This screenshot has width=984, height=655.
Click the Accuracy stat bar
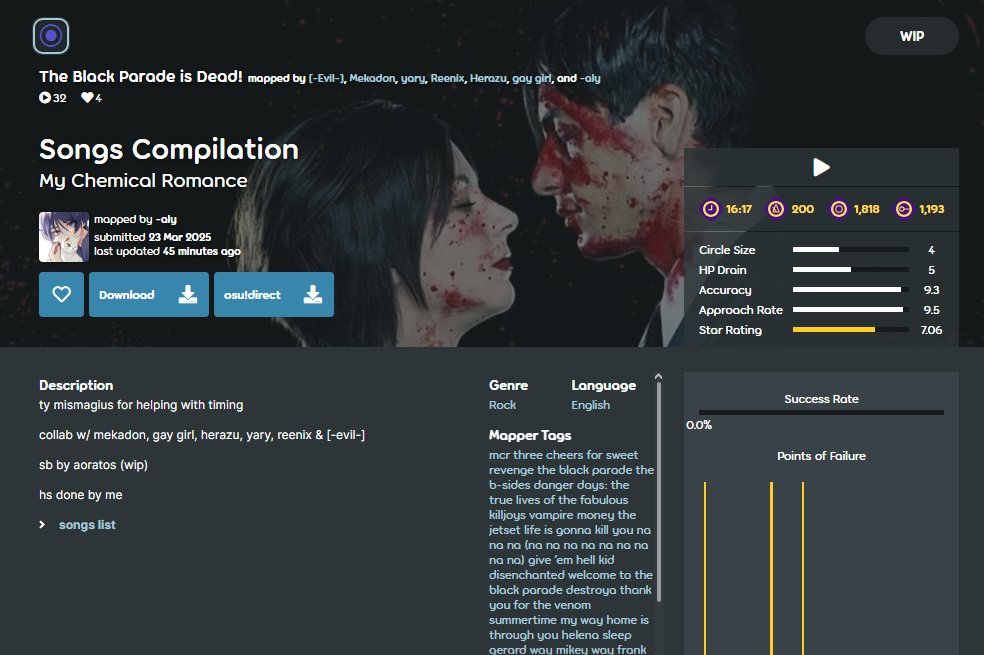[x=850, y=290]
